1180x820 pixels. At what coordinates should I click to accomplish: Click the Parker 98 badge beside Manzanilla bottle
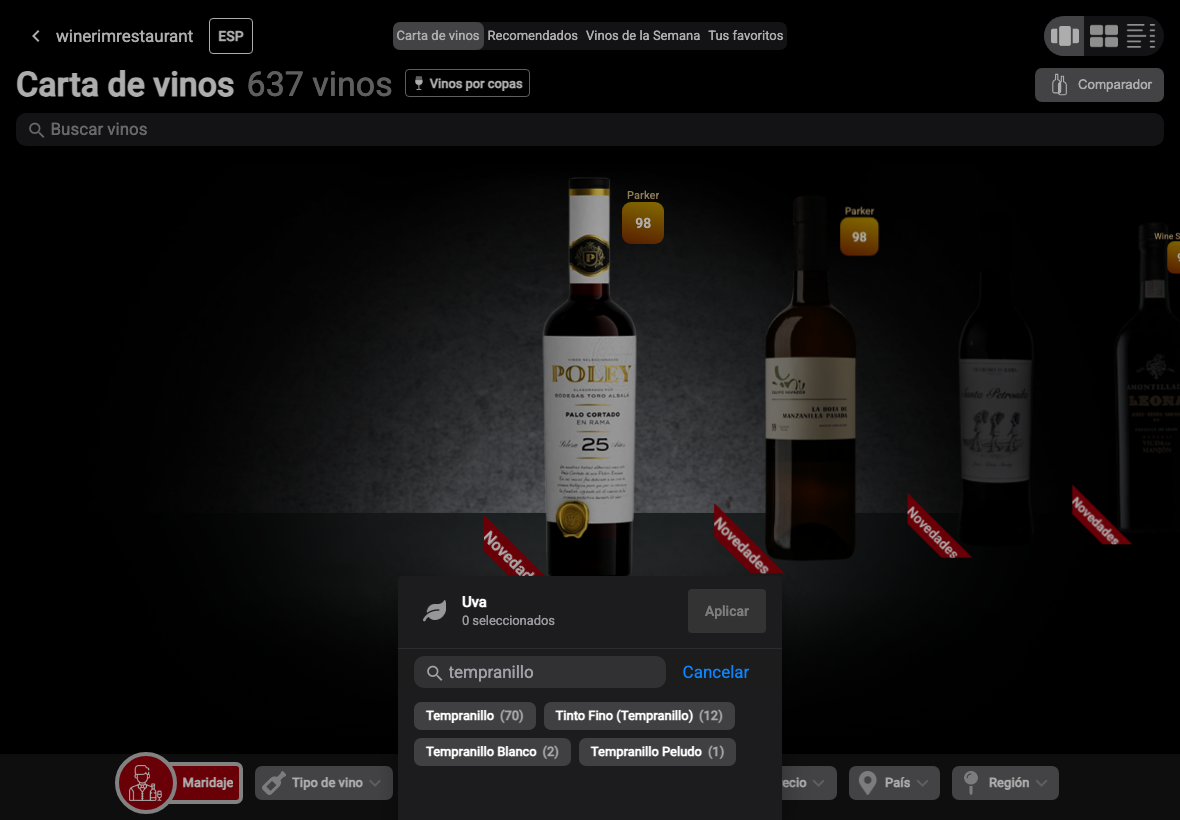[859, 236]
